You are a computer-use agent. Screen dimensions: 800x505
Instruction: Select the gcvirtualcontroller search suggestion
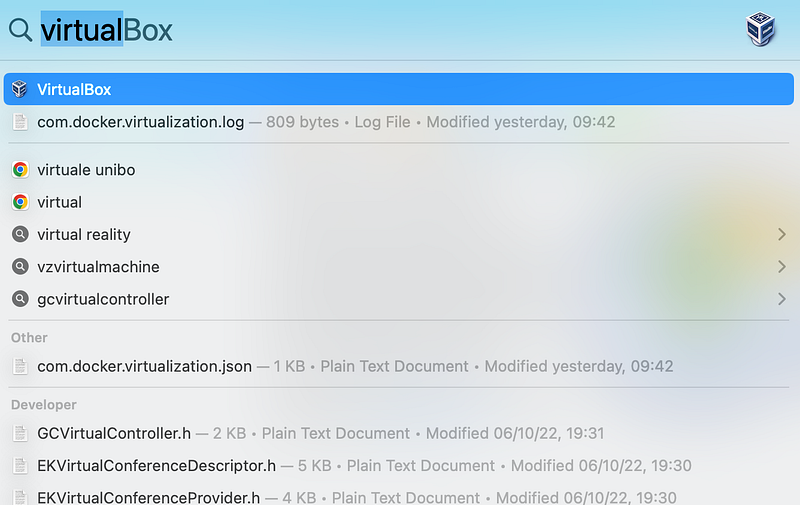pyautogui.click(x=398, y=299)
